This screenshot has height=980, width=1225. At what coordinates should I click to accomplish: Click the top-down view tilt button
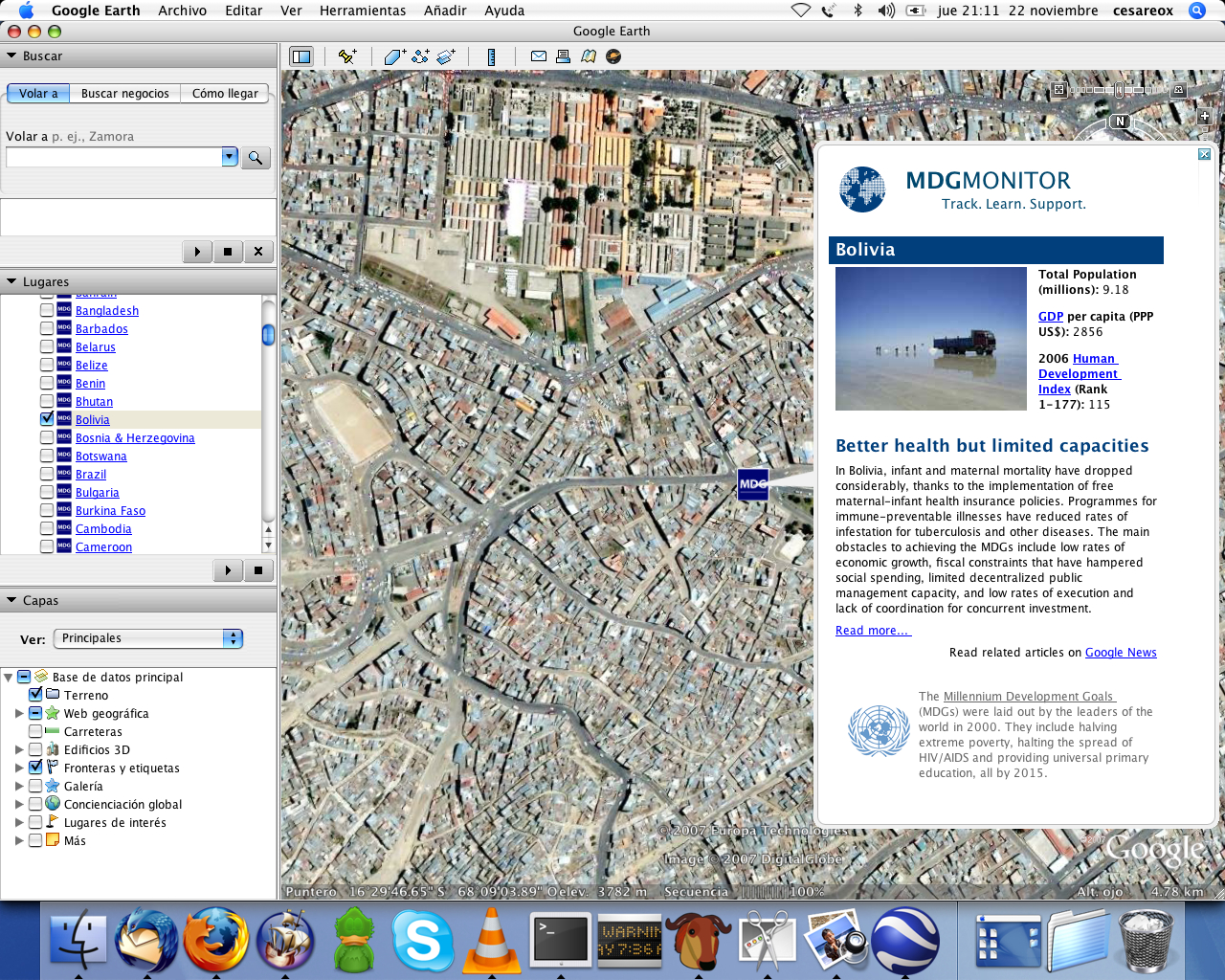(x=1058, y=90)
